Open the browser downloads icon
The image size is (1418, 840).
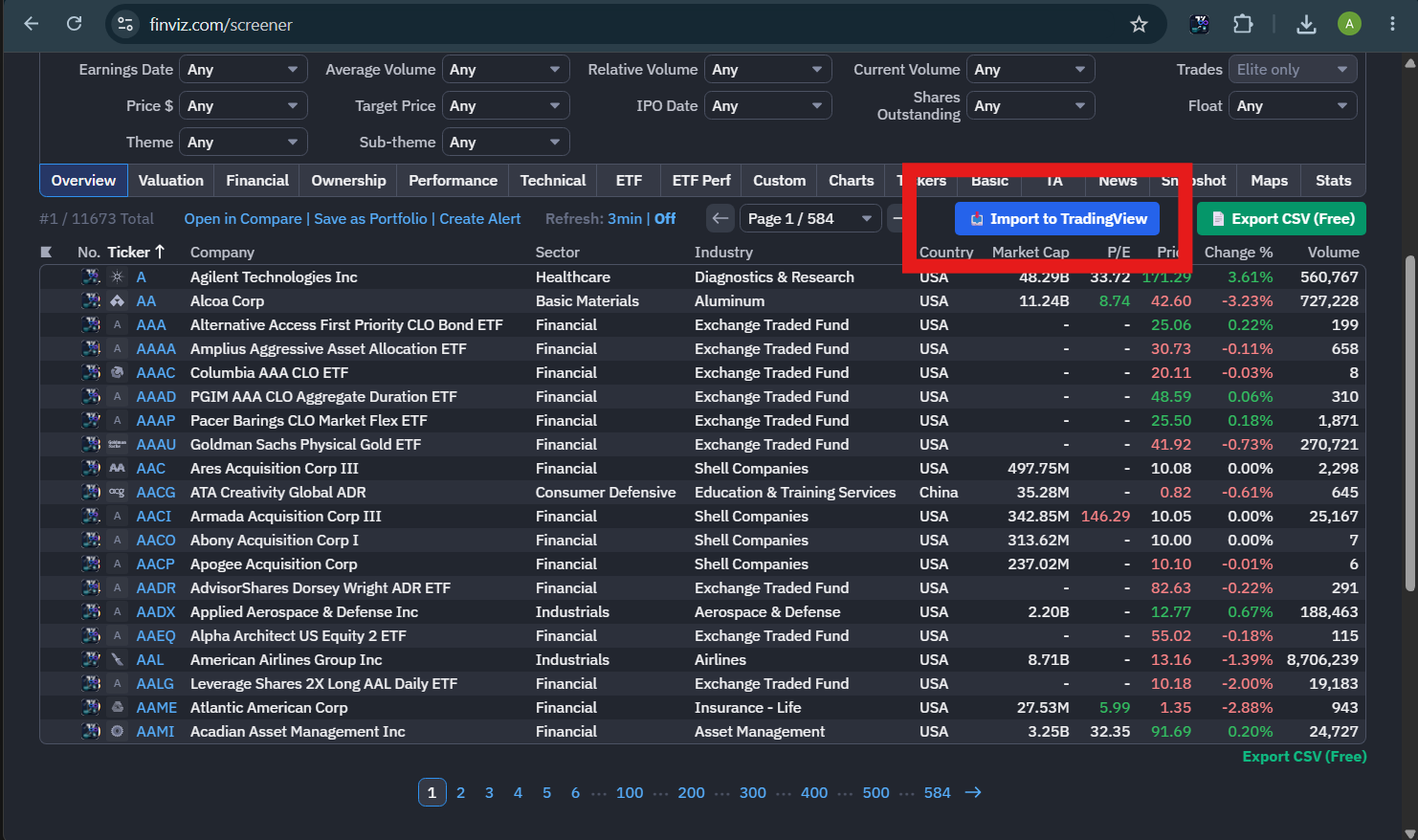tap(1306, 24)
